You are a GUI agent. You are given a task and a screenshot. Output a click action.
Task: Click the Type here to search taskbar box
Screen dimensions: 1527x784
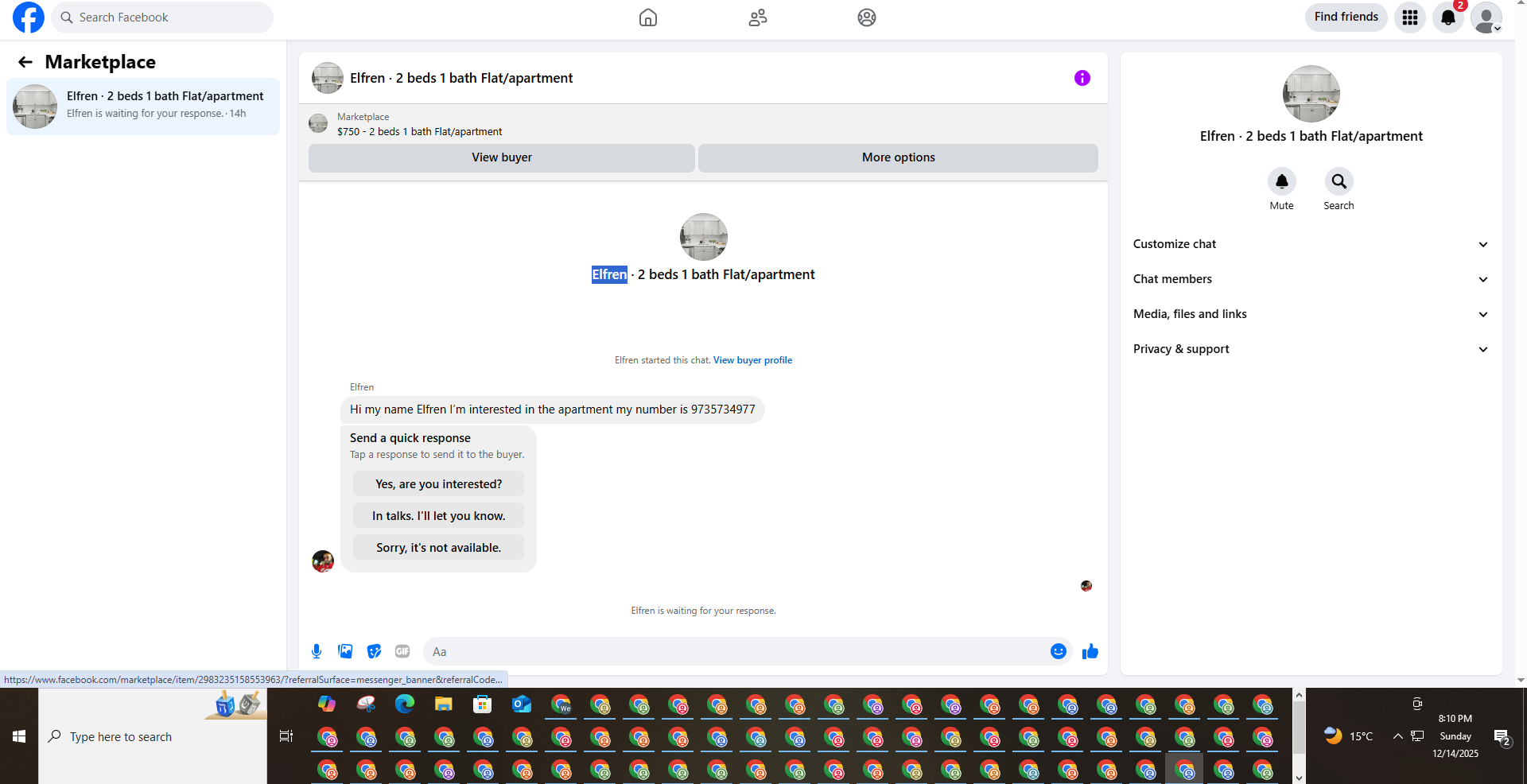pos(153,736)
